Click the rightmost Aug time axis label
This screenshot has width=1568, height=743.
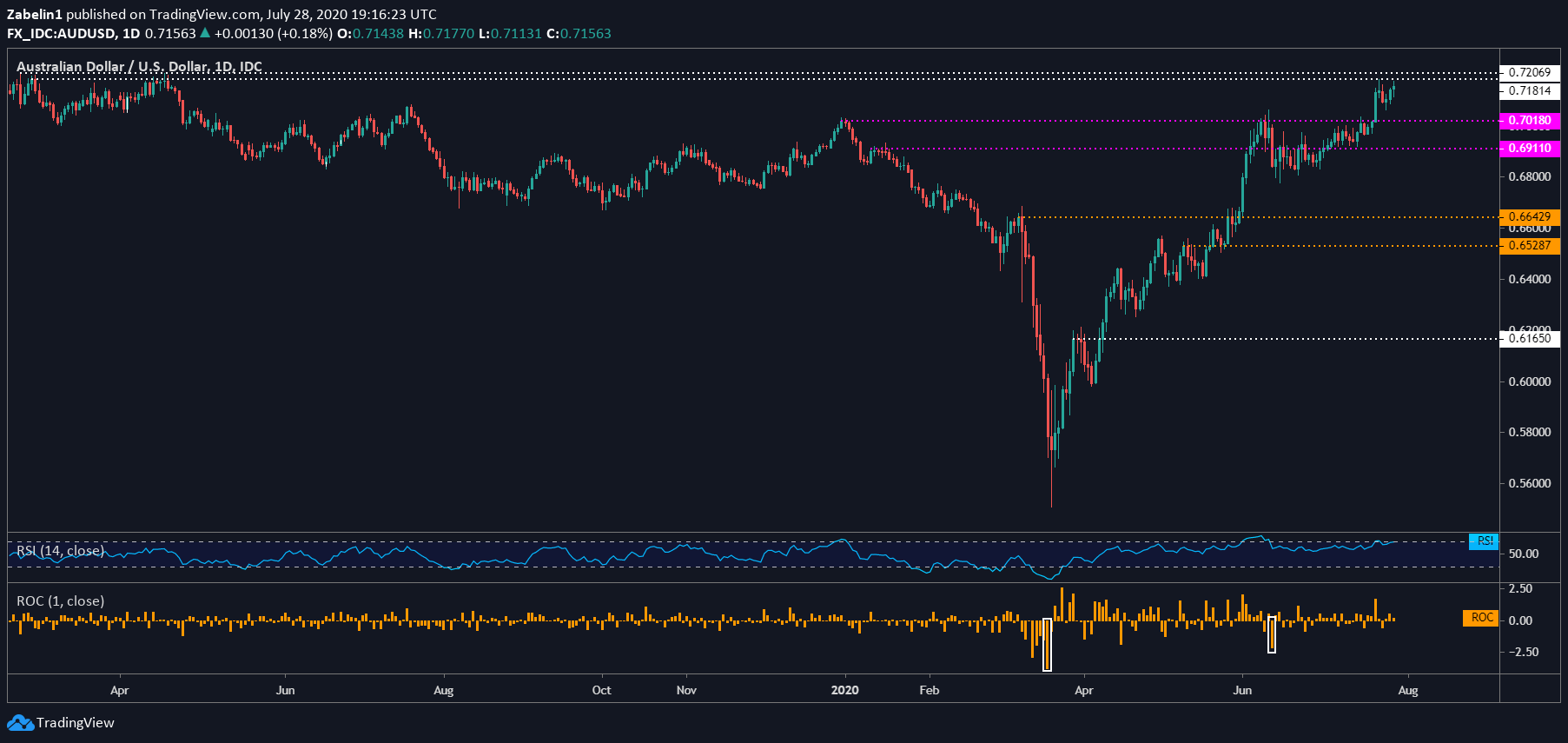coord(1407,690)
